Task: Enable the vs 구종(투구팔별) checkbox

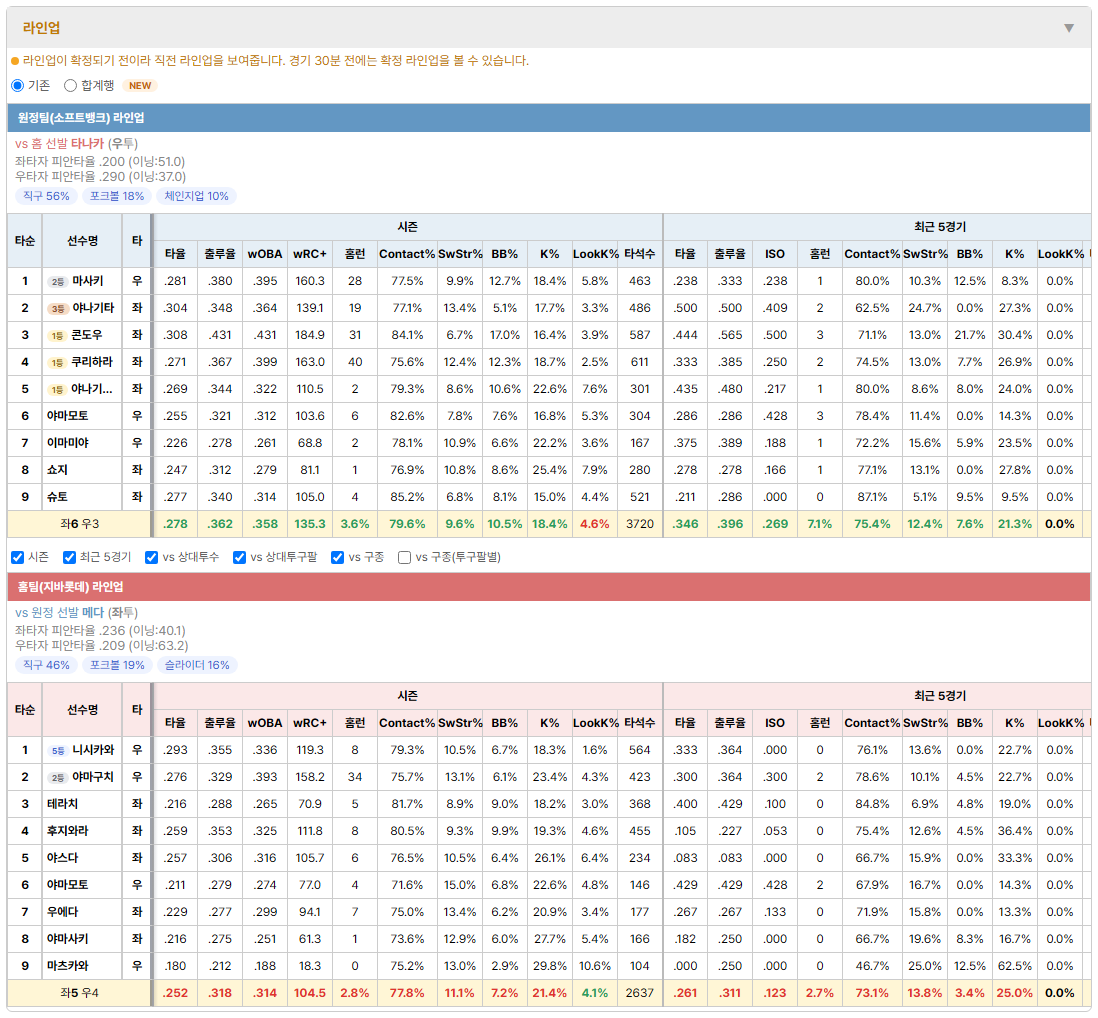Action: [x=404, y=557]
